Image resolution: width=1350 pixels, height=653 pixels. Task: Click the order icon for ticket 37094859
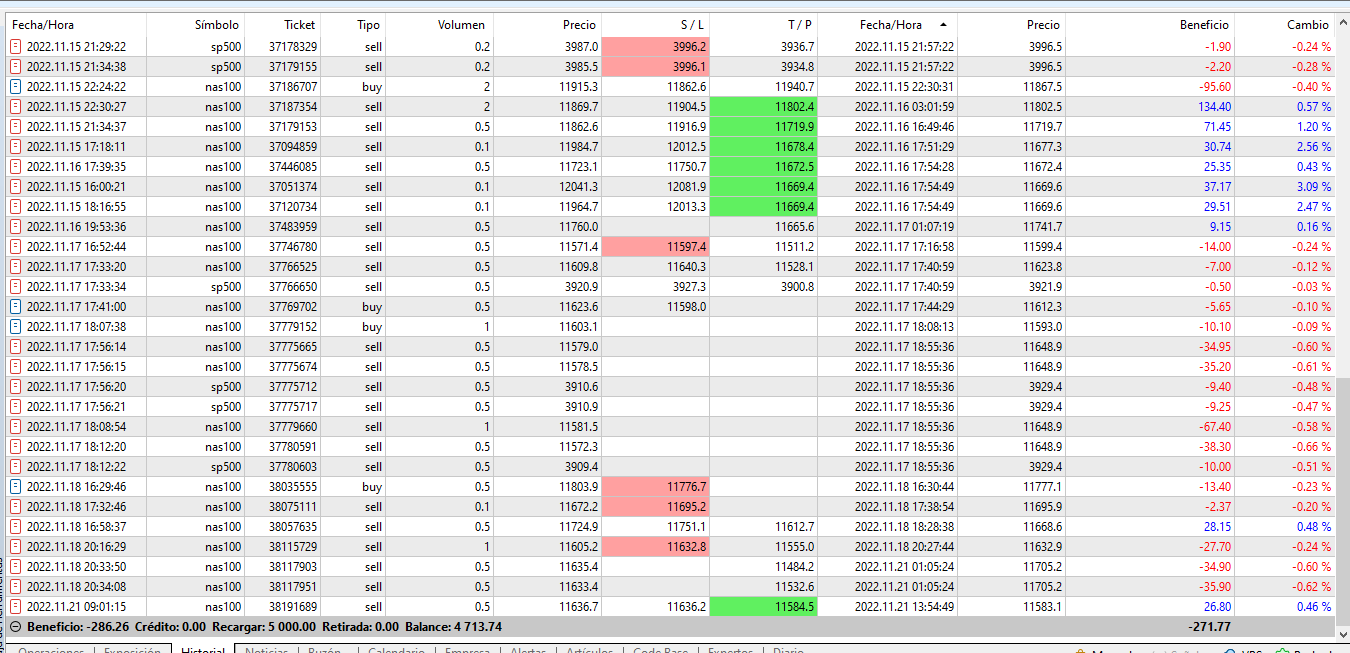pyautogui.click(x=15, y=147)
